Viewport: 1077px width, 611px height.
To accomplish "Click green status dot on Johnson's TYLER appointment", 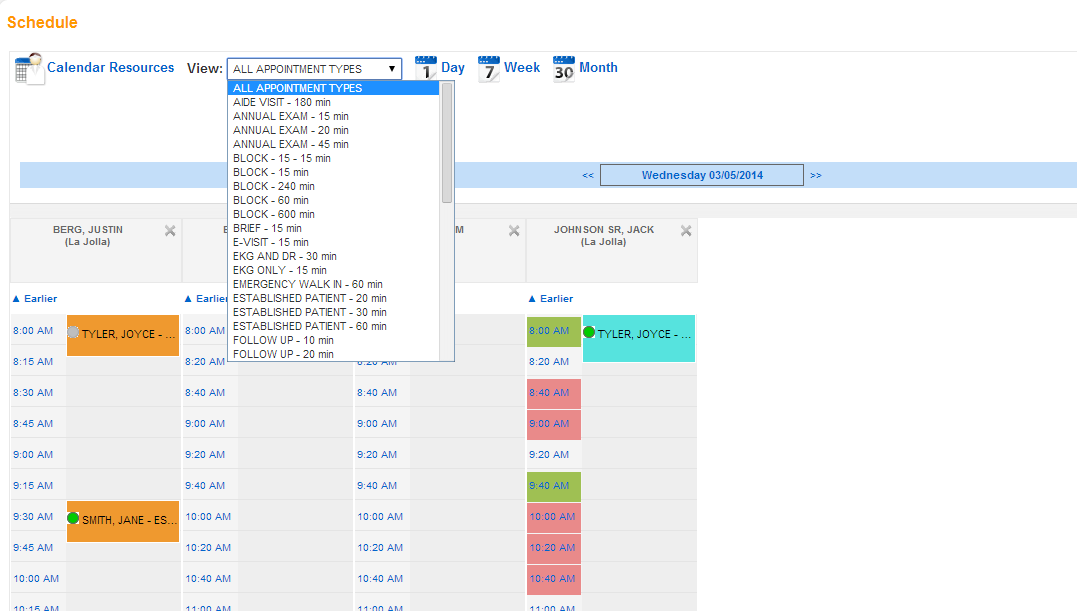I will click(x=589, y=332).
